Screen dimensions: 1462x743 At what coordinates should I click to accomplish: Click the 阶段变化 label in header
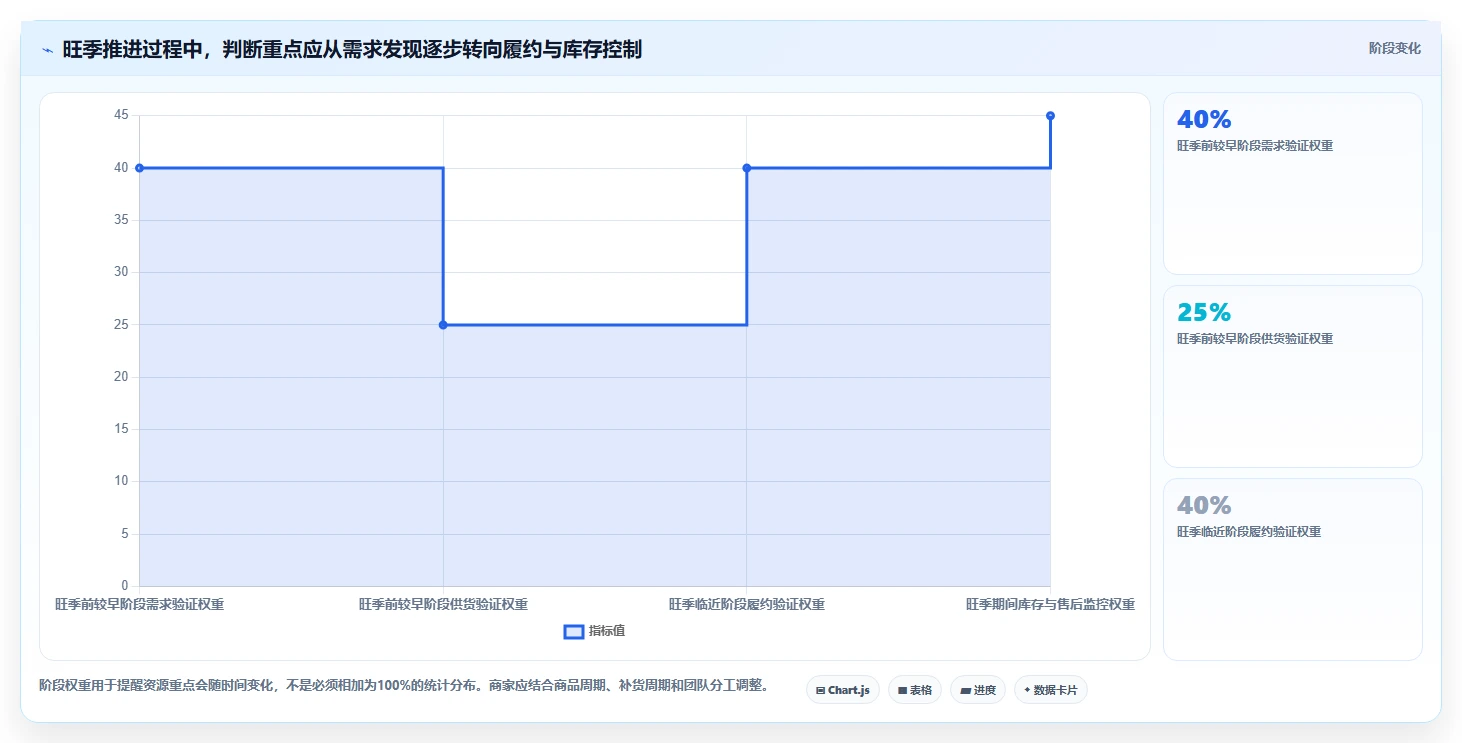pyautogui.click(x=1394, y=48)
